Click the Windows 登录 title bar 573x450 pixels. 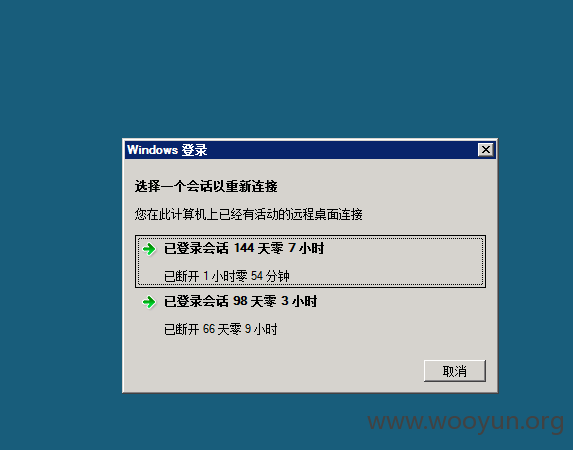(x=310, y=150)
